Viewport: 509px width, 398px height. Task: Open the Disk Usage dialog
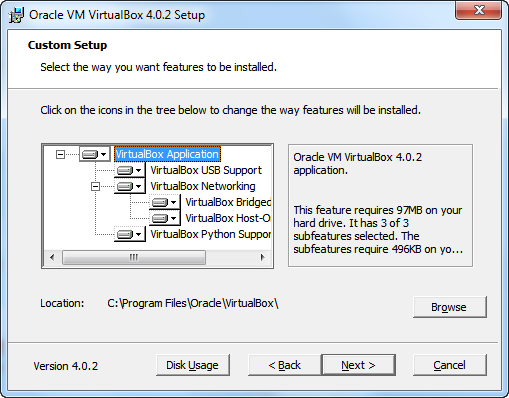tap(193, 365)
